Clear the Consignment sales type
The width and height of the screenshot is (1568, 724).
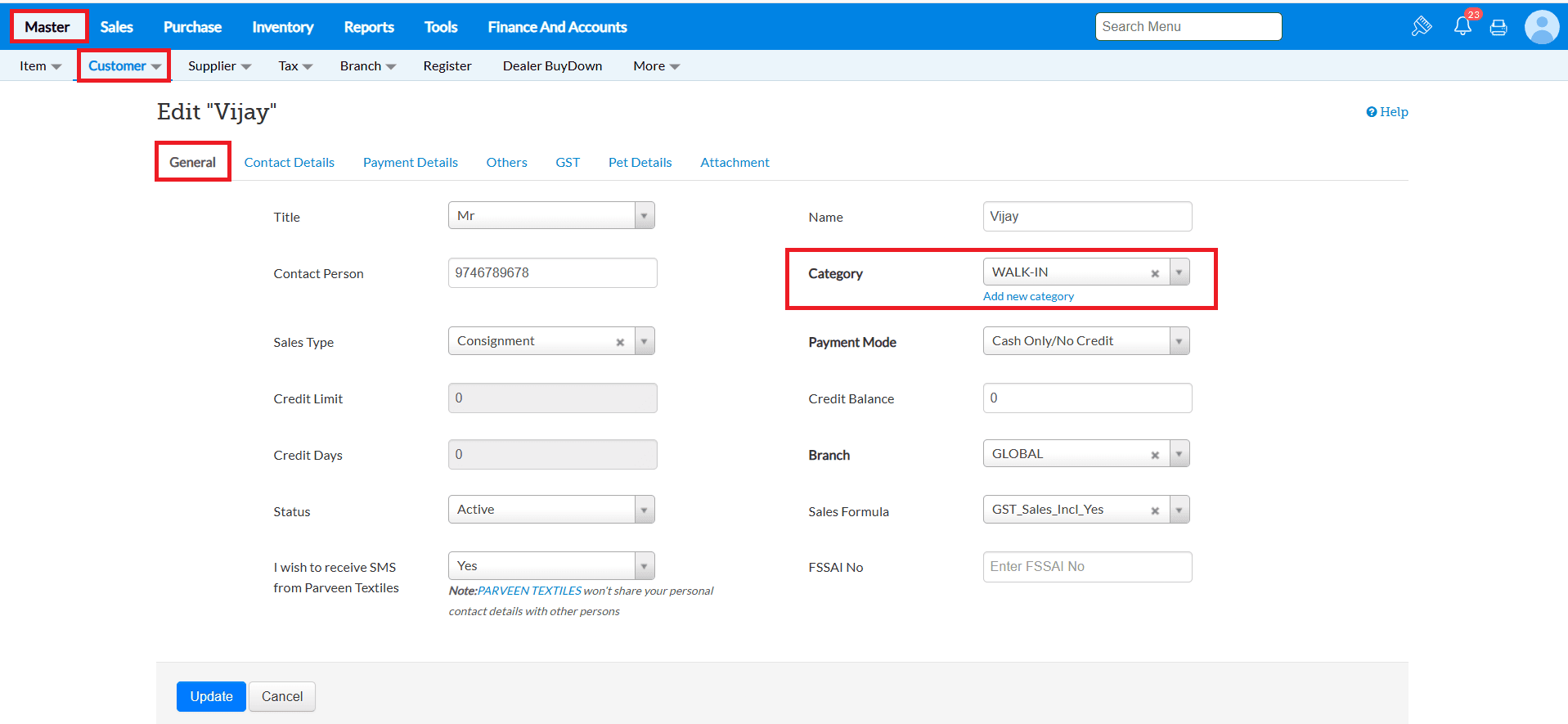pos(620,342)
